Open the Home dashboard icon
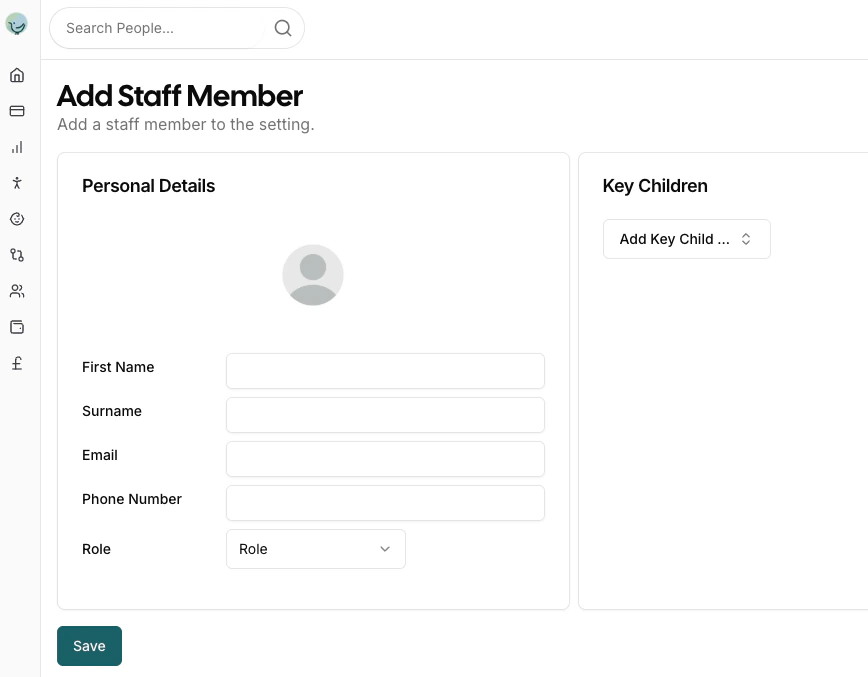The height and width of the screenshot is (677, 868). pos(16,74)
